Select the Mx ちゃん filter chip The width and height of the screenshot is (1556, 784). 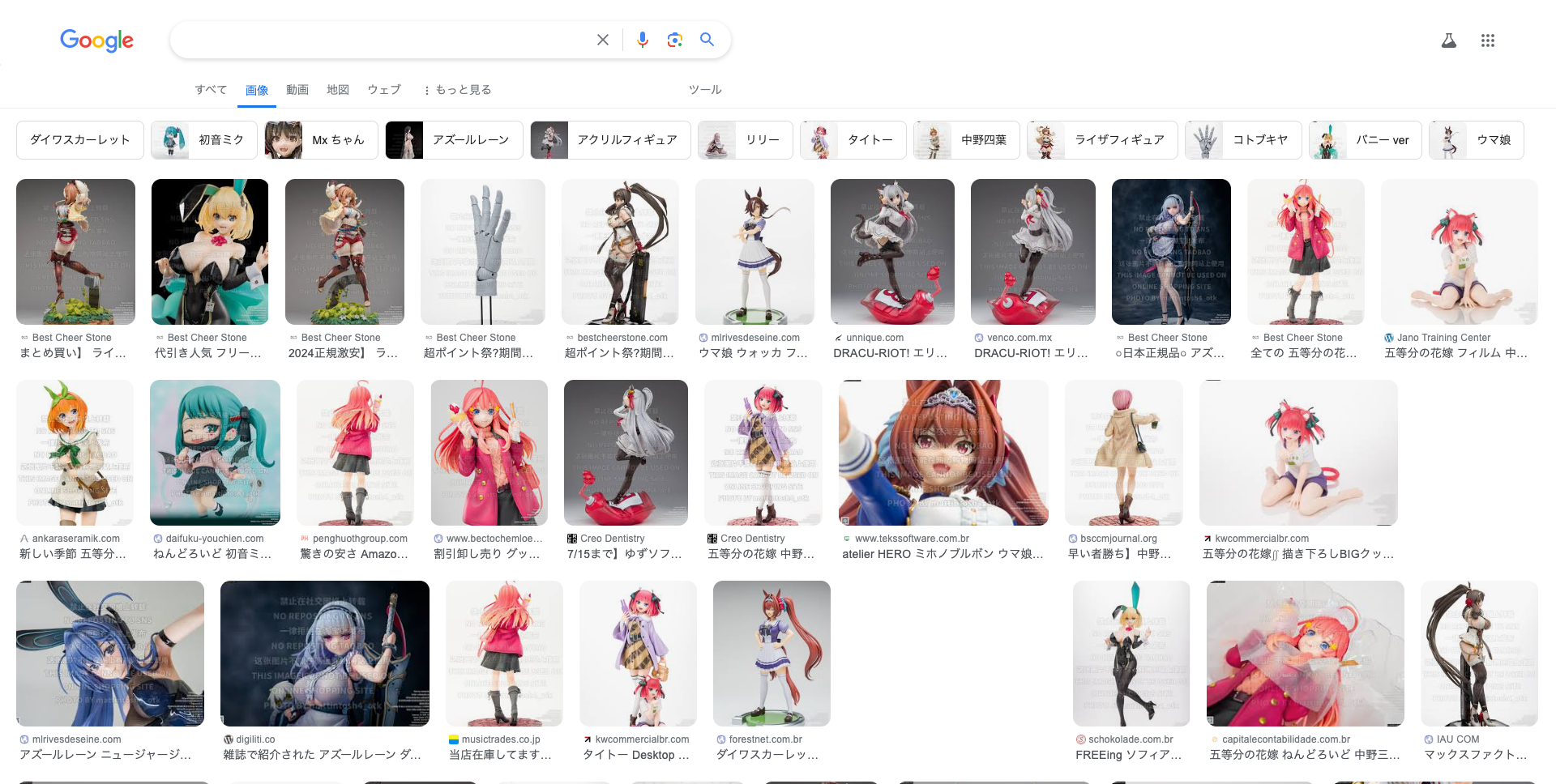tap(321, 140)
